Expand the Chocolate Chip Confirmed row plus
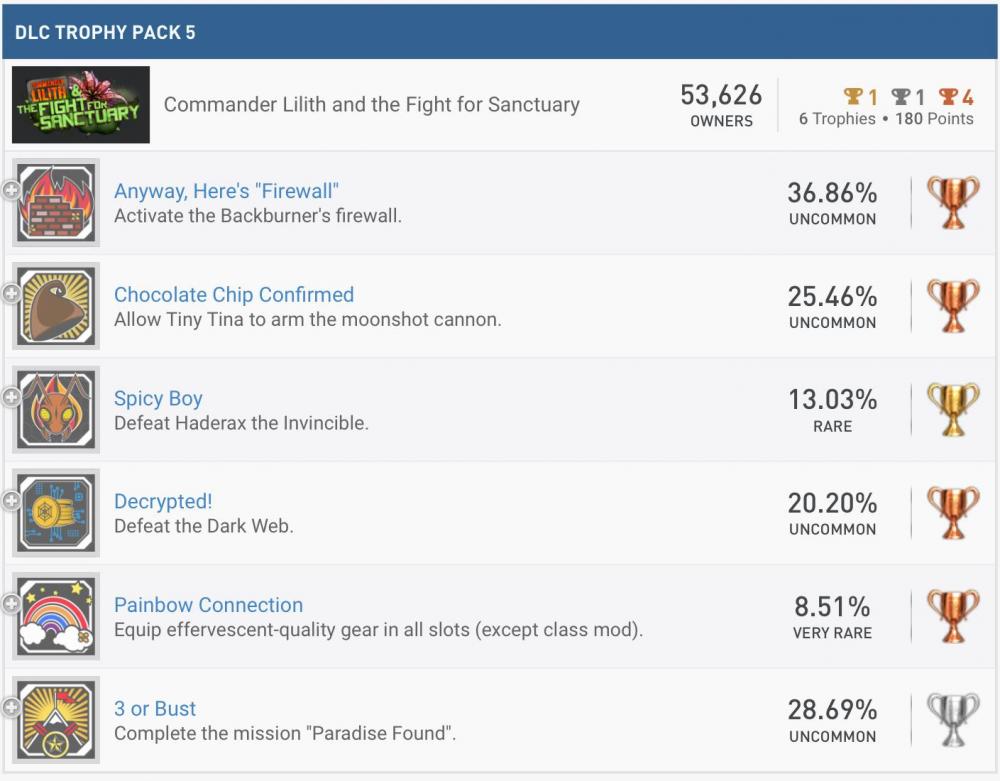The width and height of the screenshot is (1000, 781). click(x=11, y=293)
